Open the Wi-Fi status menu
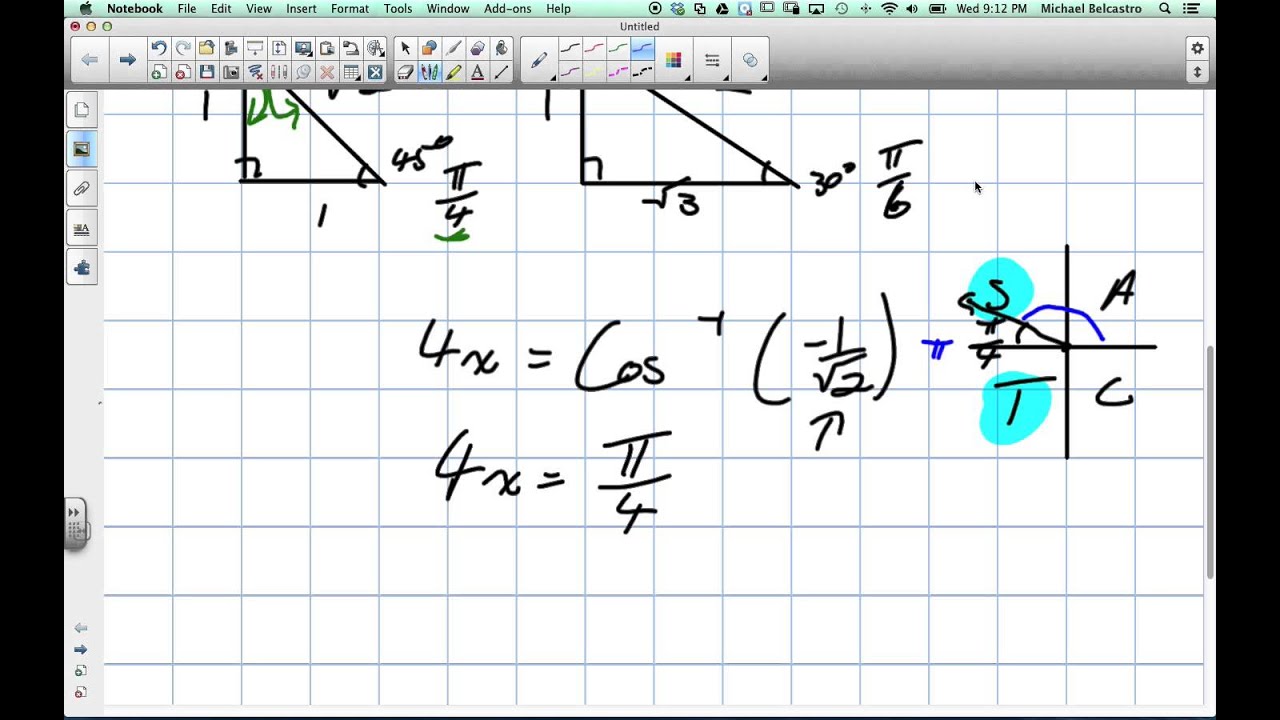The height and width of the screenshot is (720, 1280). coord(889,9)
